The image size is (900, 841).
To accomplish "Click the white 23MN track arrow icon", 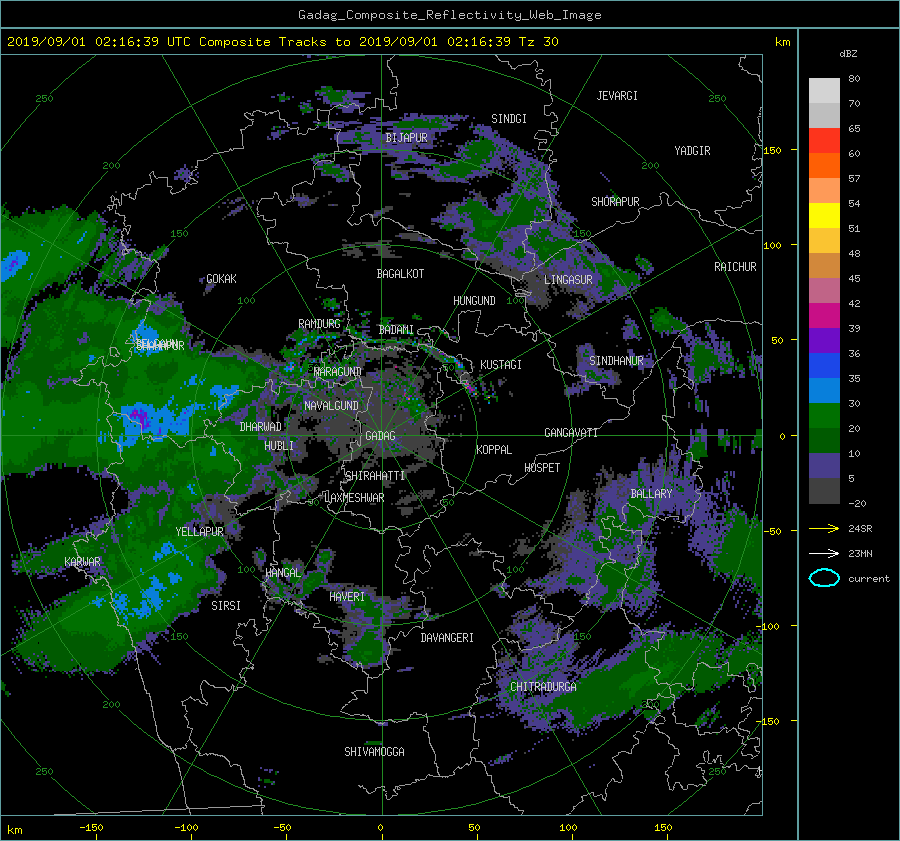I will pyautogui.click(x=824, y=553).
